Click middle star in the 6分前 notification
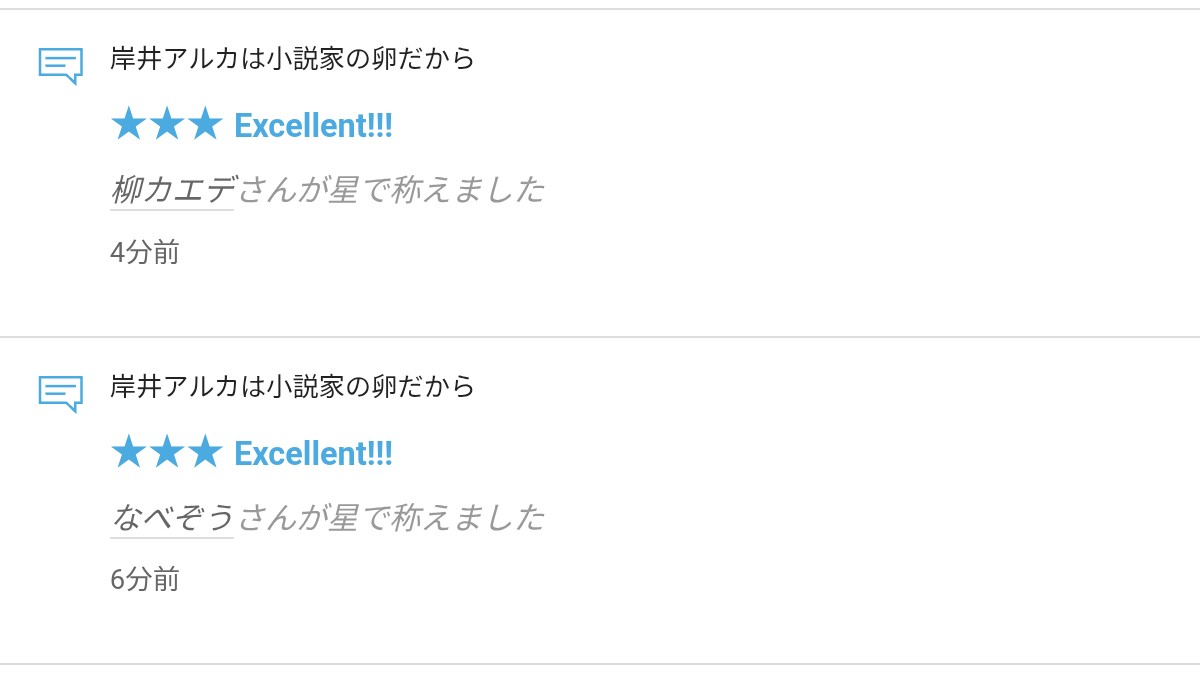Viewport: 1200px width, 675px height. [x=166, y=453]
